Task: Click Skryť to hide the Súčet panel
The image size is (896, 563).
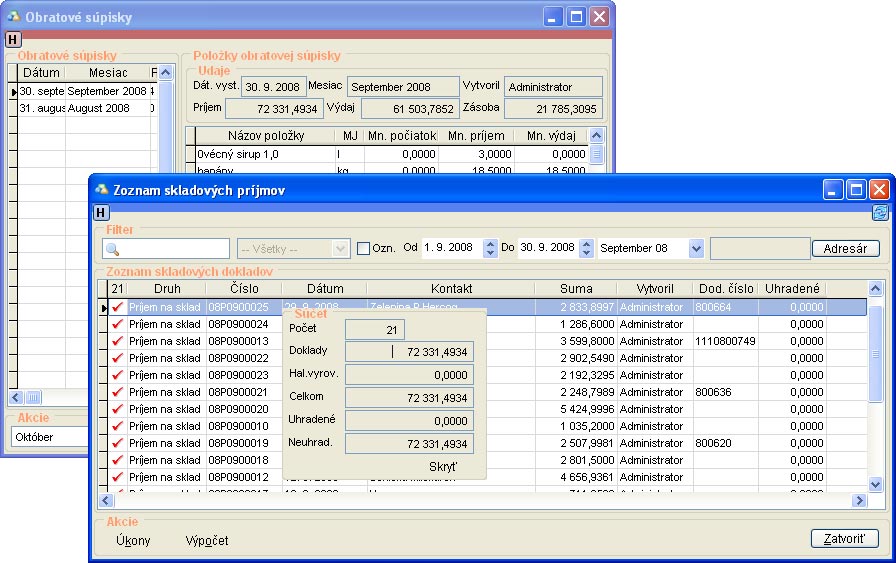Action: coord(443,467)
